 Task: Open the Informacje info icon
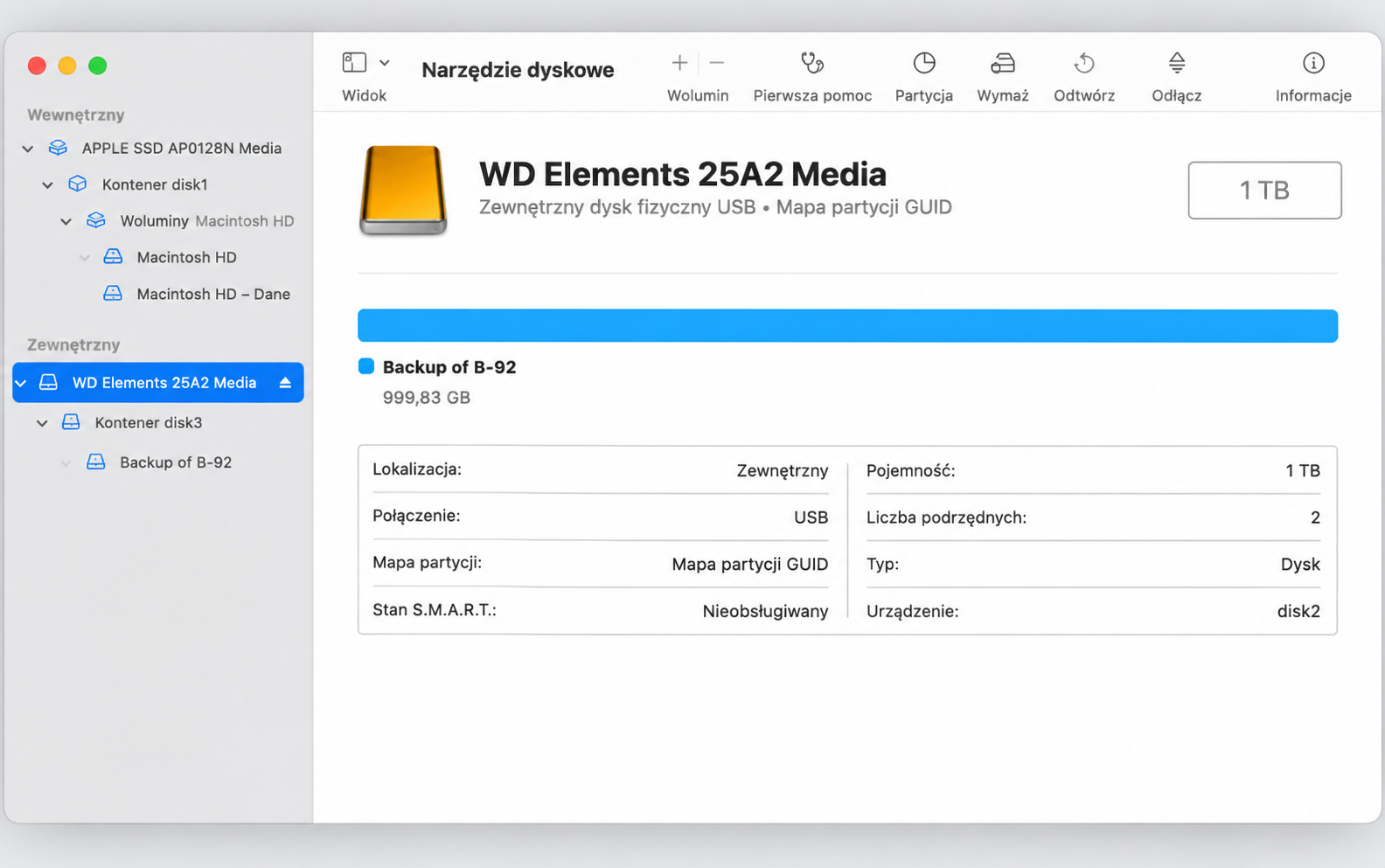click(x=1313, y=62)
